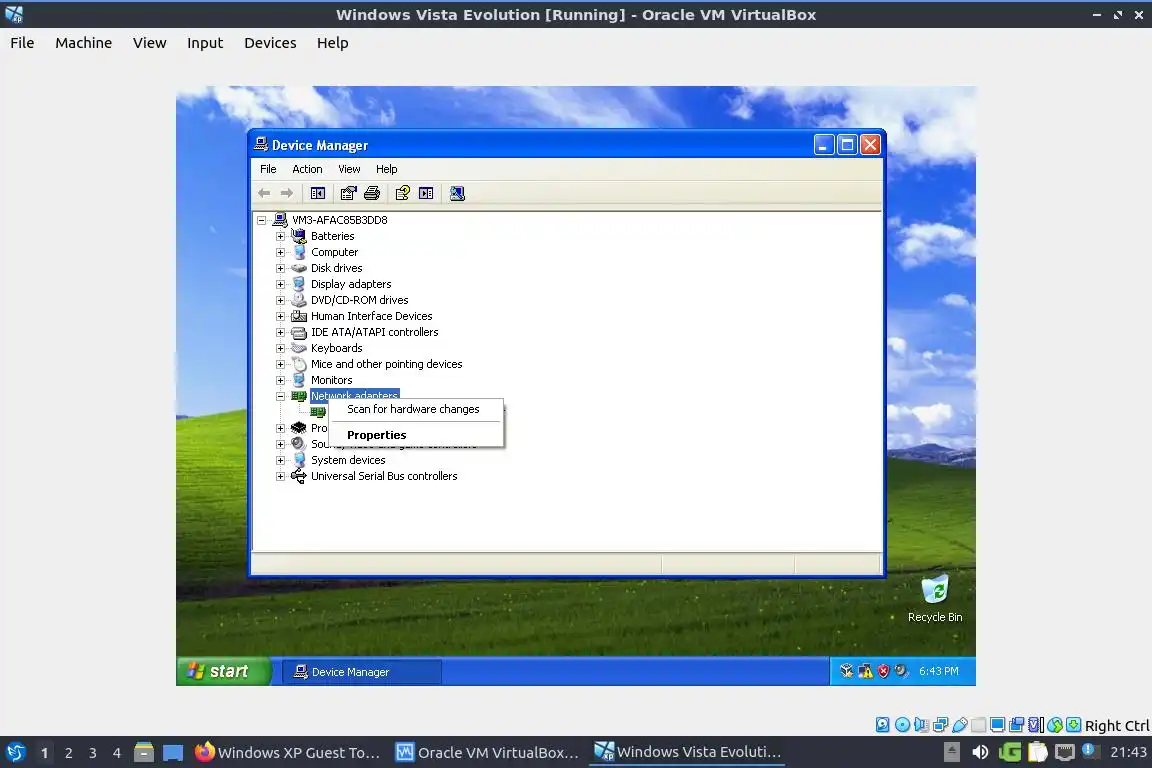Click the host file manager panel icon
The height and width of the screenshot is (768, 1152).
click(144, 752)
